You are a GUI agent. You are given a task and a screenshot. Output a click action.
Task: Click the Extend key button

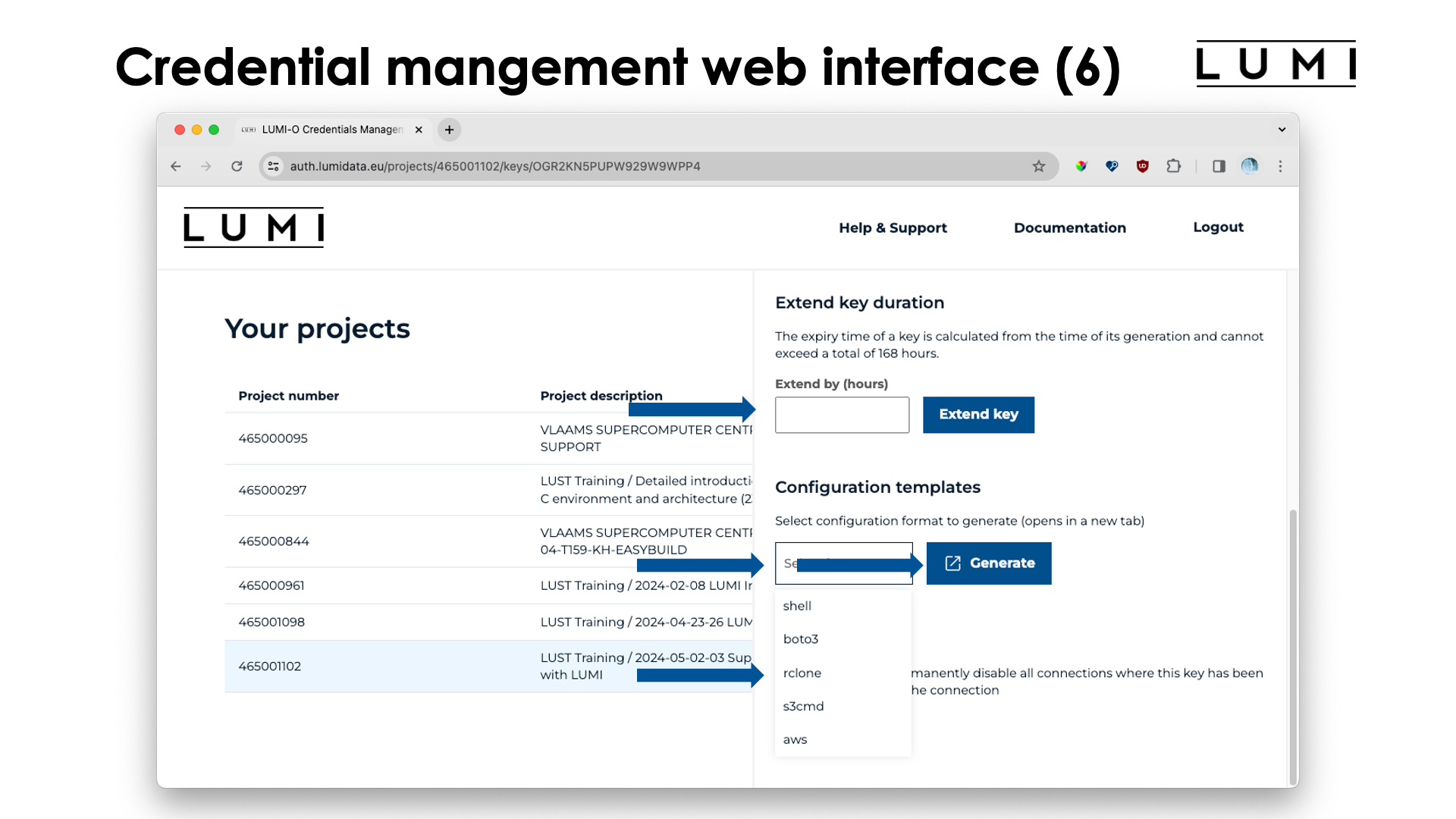tap(978, 415)
